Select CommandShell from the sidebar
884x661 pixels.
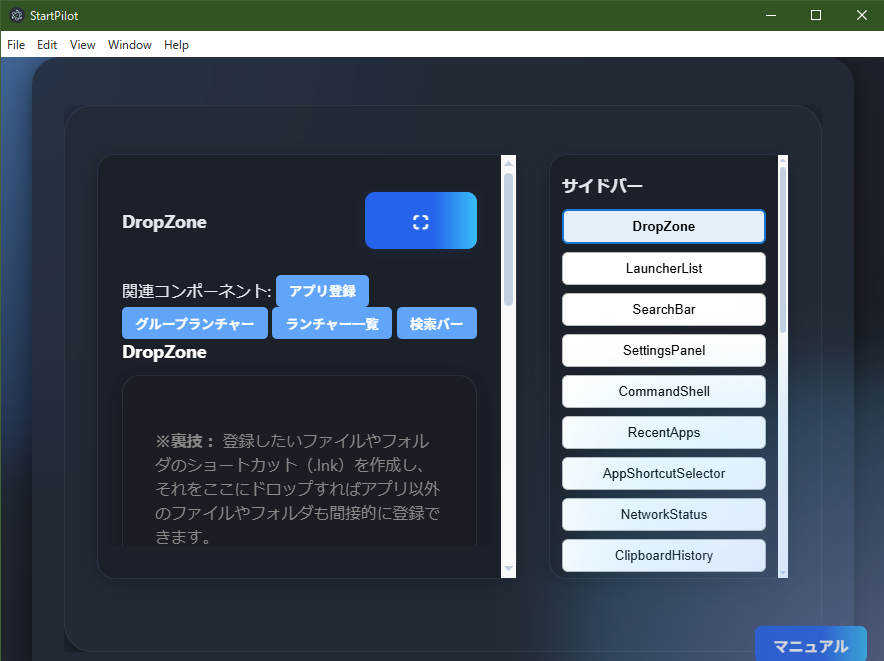pos(663,391)
